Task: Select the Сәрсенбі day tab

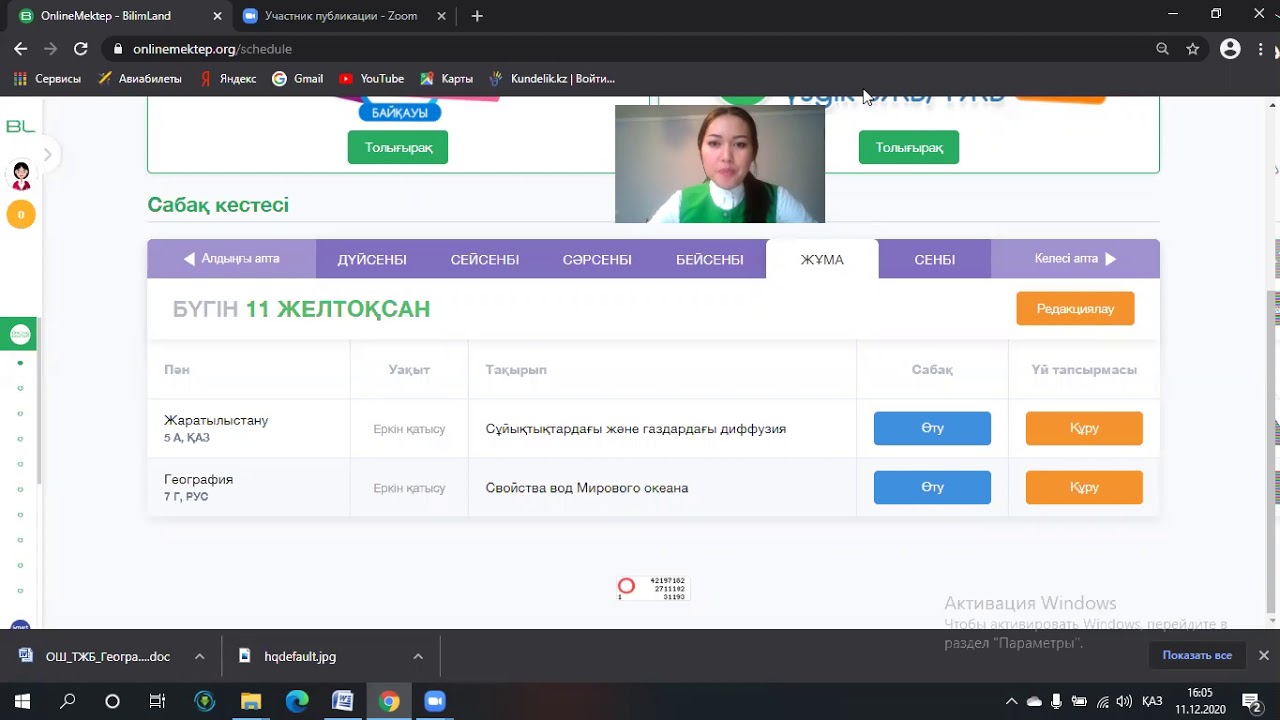Action: point(597,259)
